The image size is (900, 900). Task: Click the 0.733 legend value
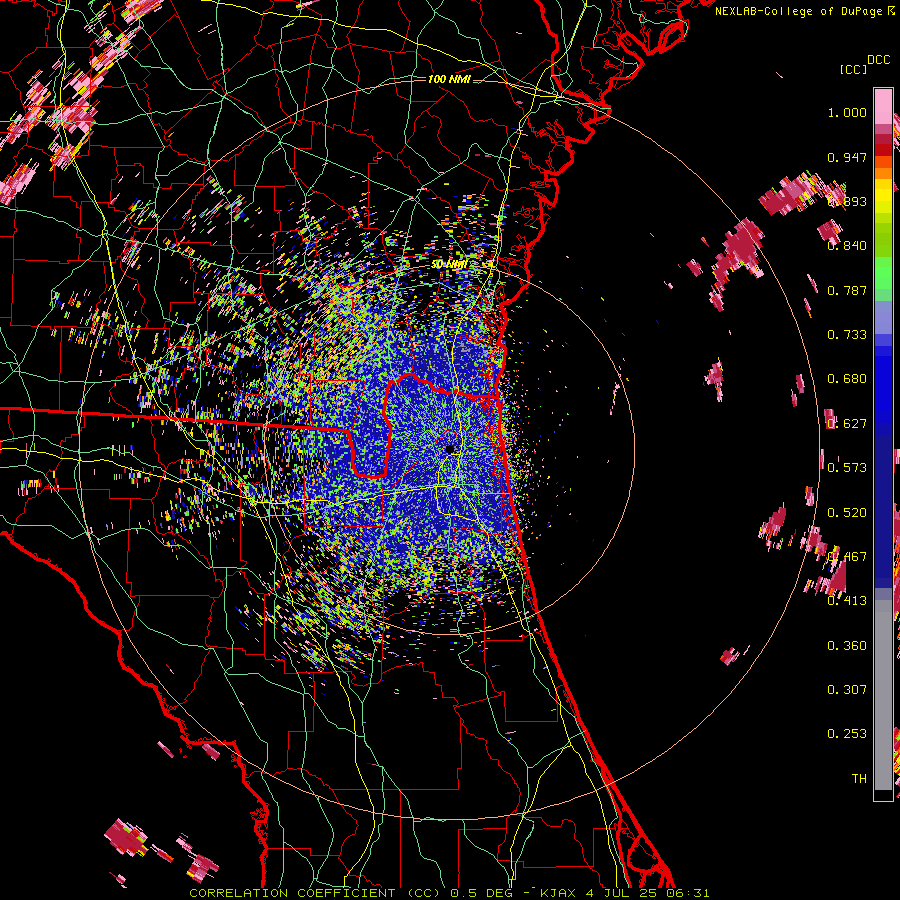[x=847, y=335]
